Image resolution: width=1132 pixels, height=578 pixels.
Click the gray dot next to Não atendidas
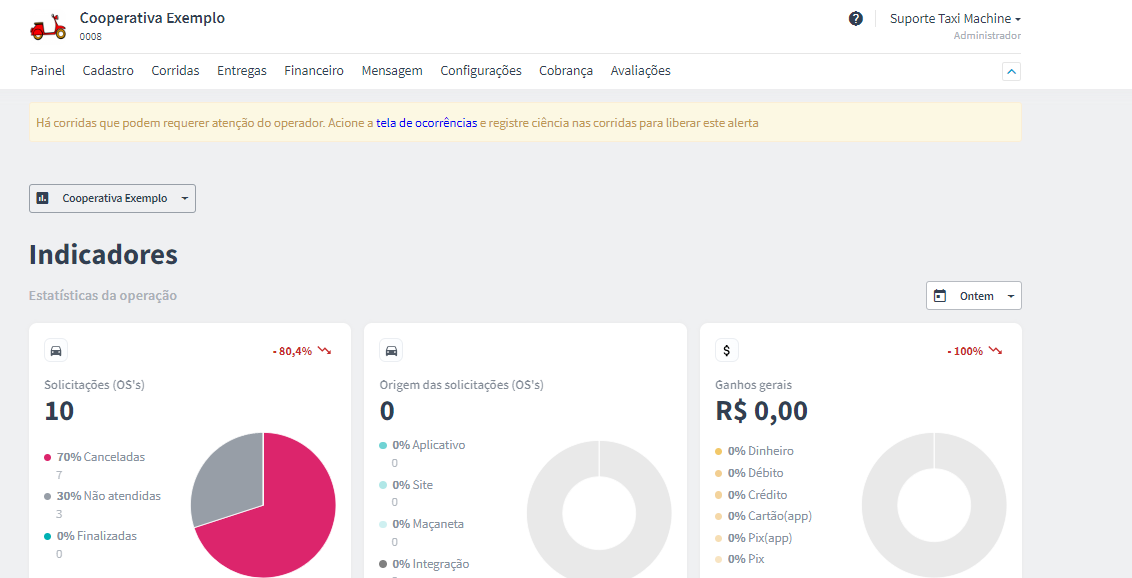48,496
